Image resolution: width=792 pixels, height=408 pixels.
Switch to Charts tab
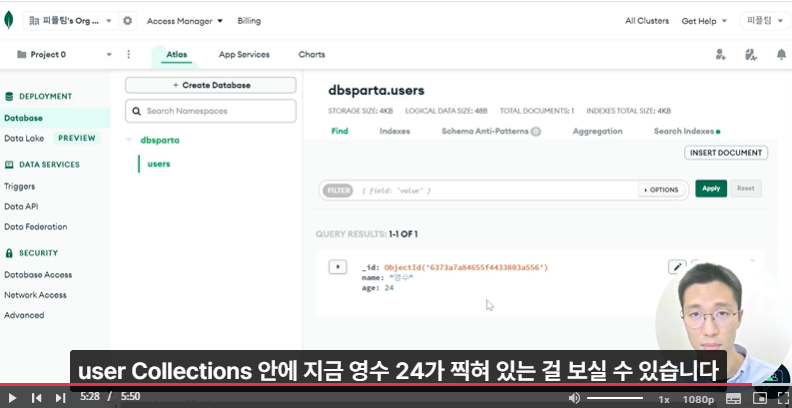[312, 55]
